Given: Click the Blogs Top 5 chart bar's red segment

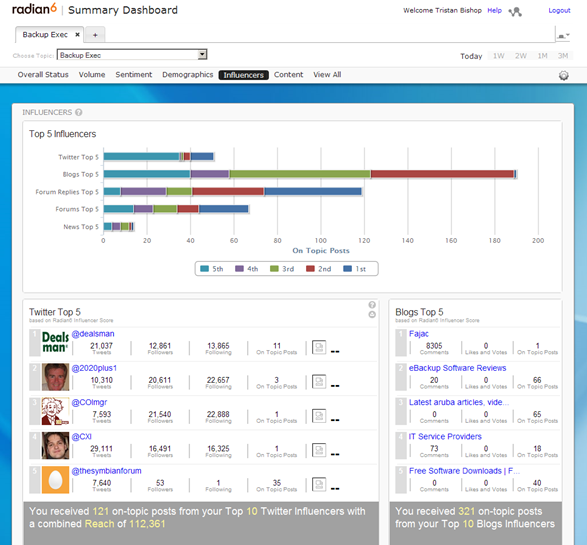Looking at the screenshot, I should (442, 174).
